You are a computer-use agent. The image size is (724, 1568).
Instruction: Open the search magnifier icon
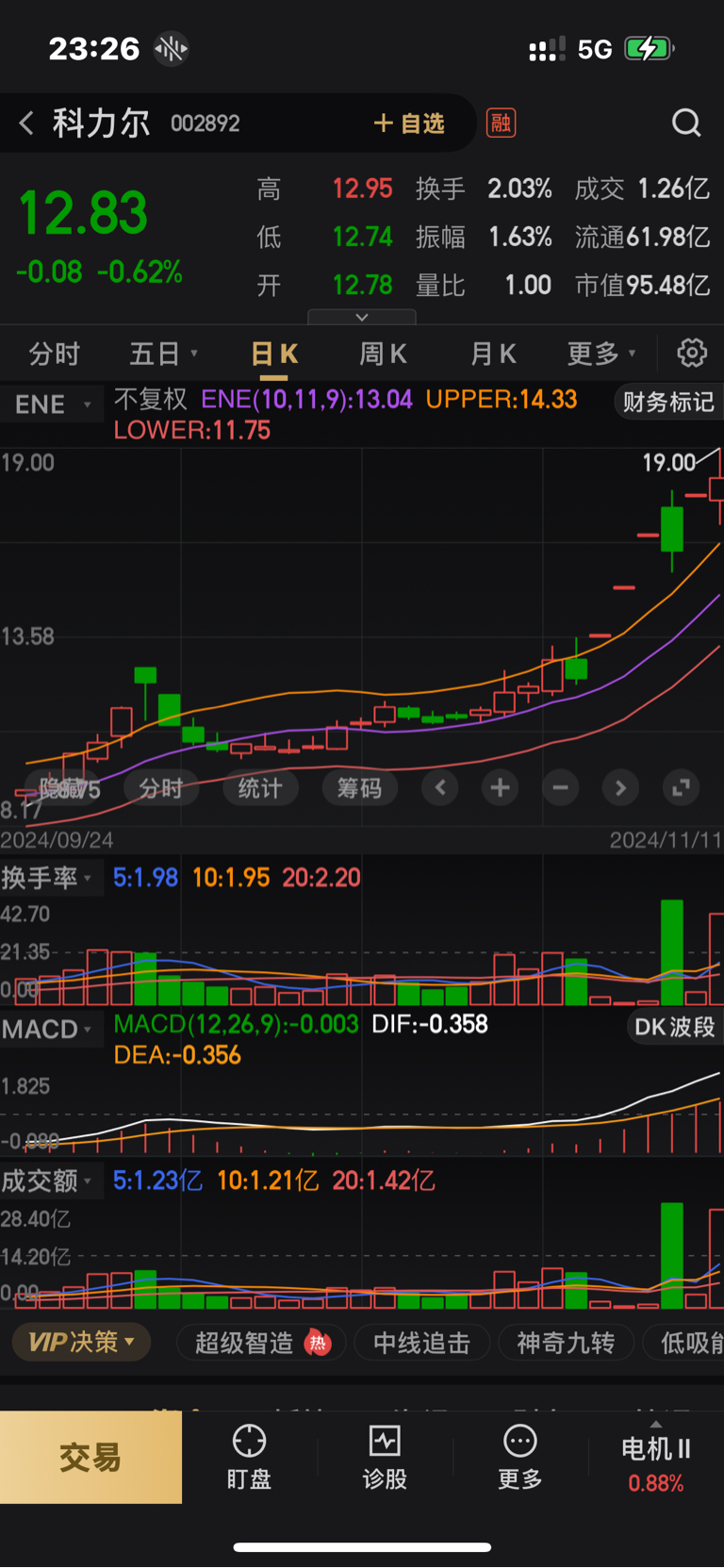tap(686, 123)
